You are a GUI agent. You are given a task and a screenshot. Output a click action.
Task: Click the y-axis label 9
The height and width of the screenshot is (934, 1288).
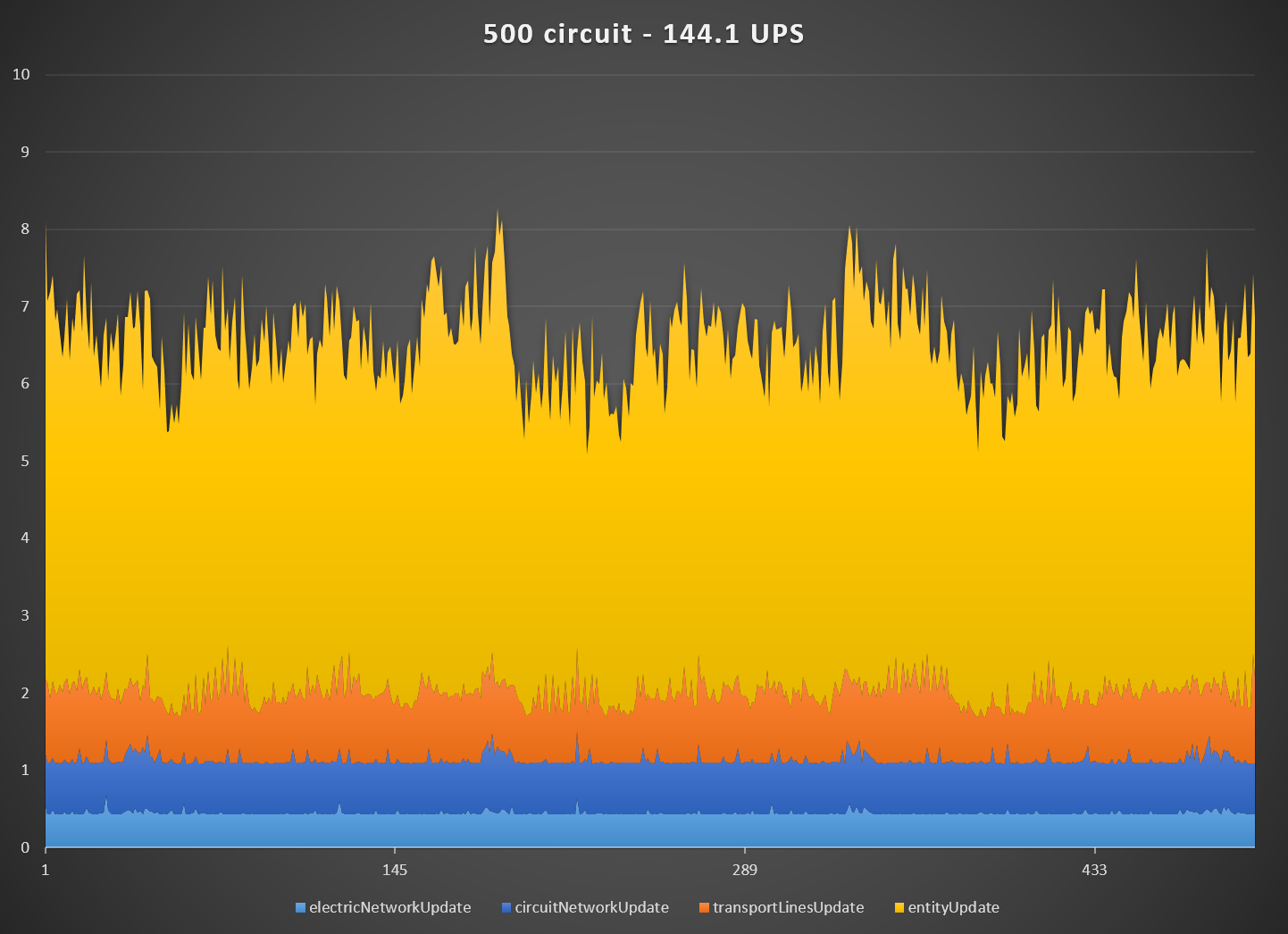26,152
